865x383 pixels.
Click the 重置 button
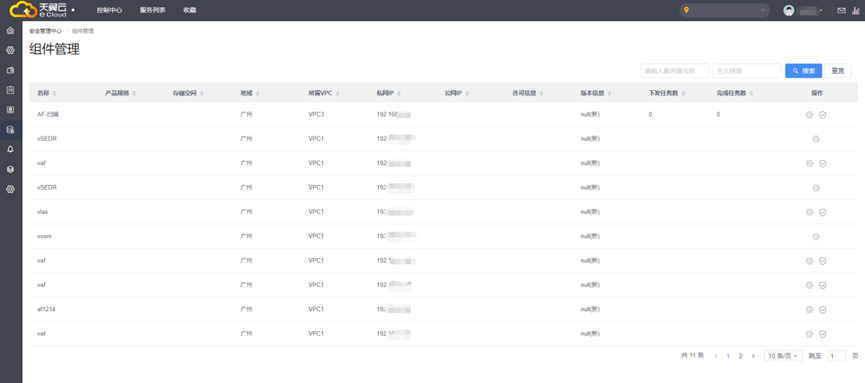click(x=838, y=71)
